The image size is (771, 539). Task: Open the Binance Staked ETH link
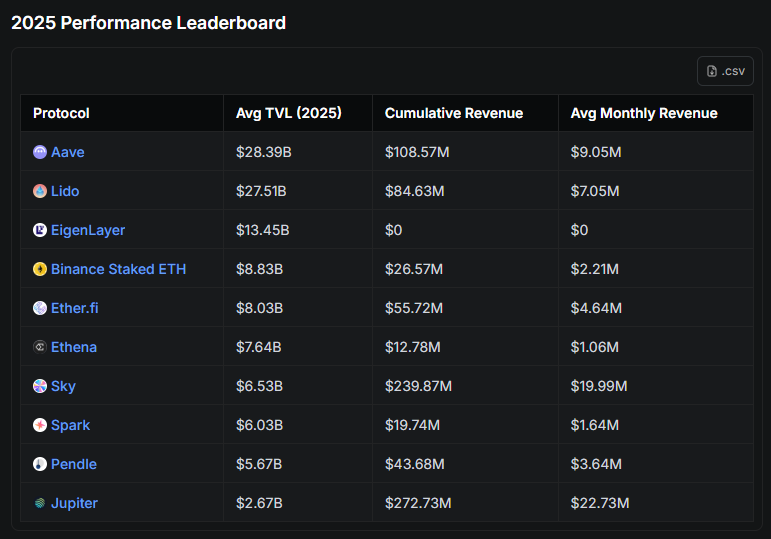[x=119, y=269]
